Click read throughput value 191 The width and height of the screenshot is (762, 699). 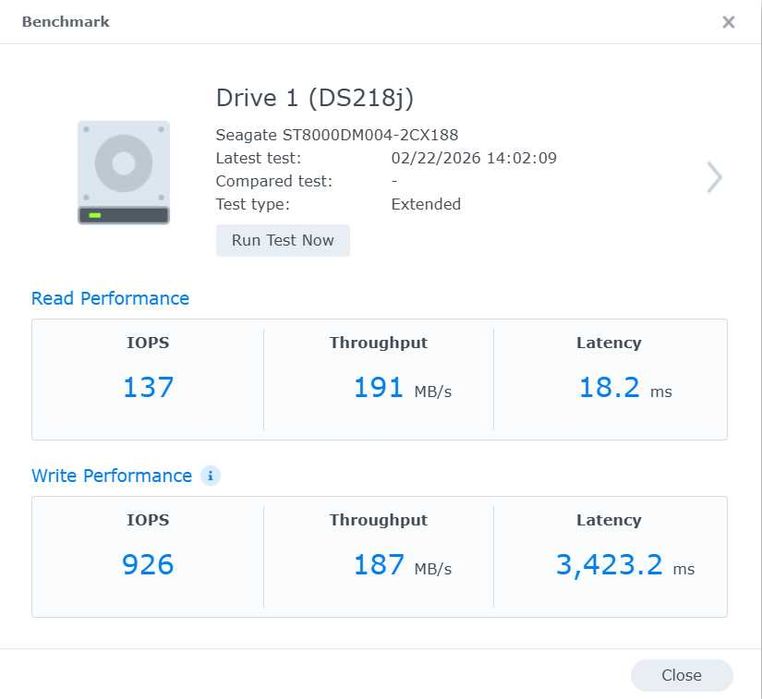pyautogui.click(x=379, y=387)
